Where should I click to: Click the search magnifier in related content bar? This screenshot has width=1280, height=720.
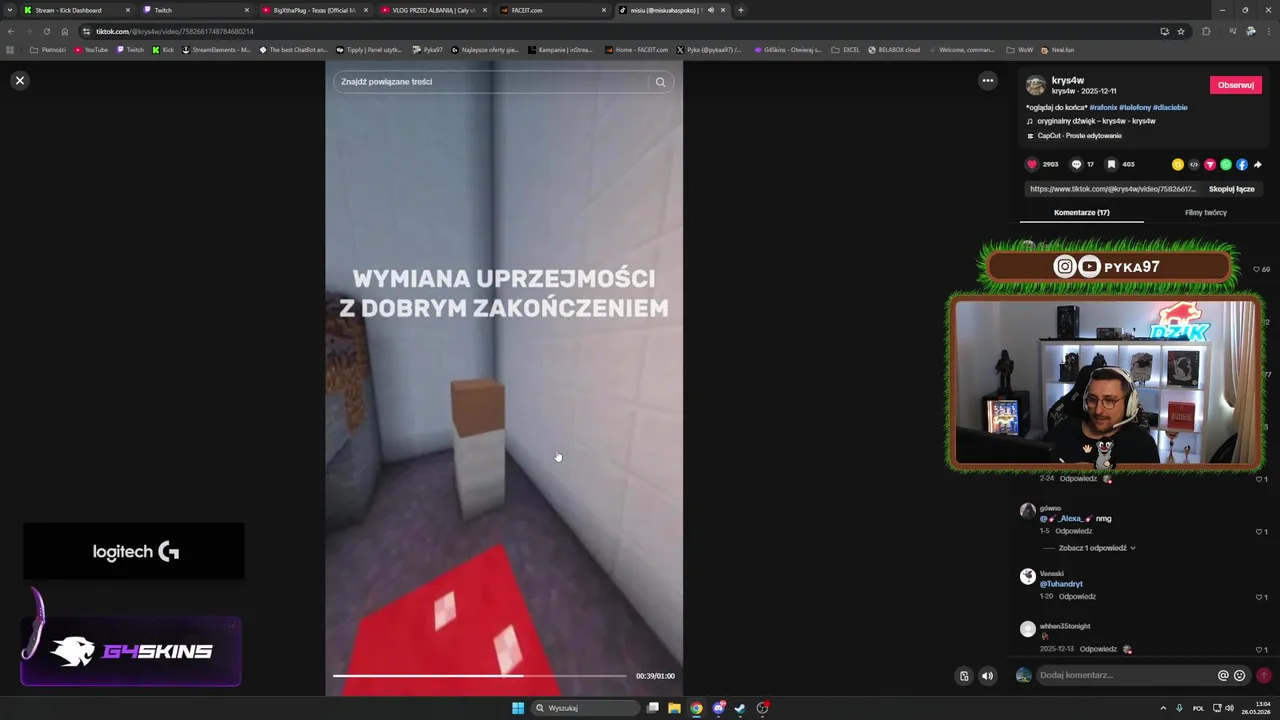pos(660,82)
